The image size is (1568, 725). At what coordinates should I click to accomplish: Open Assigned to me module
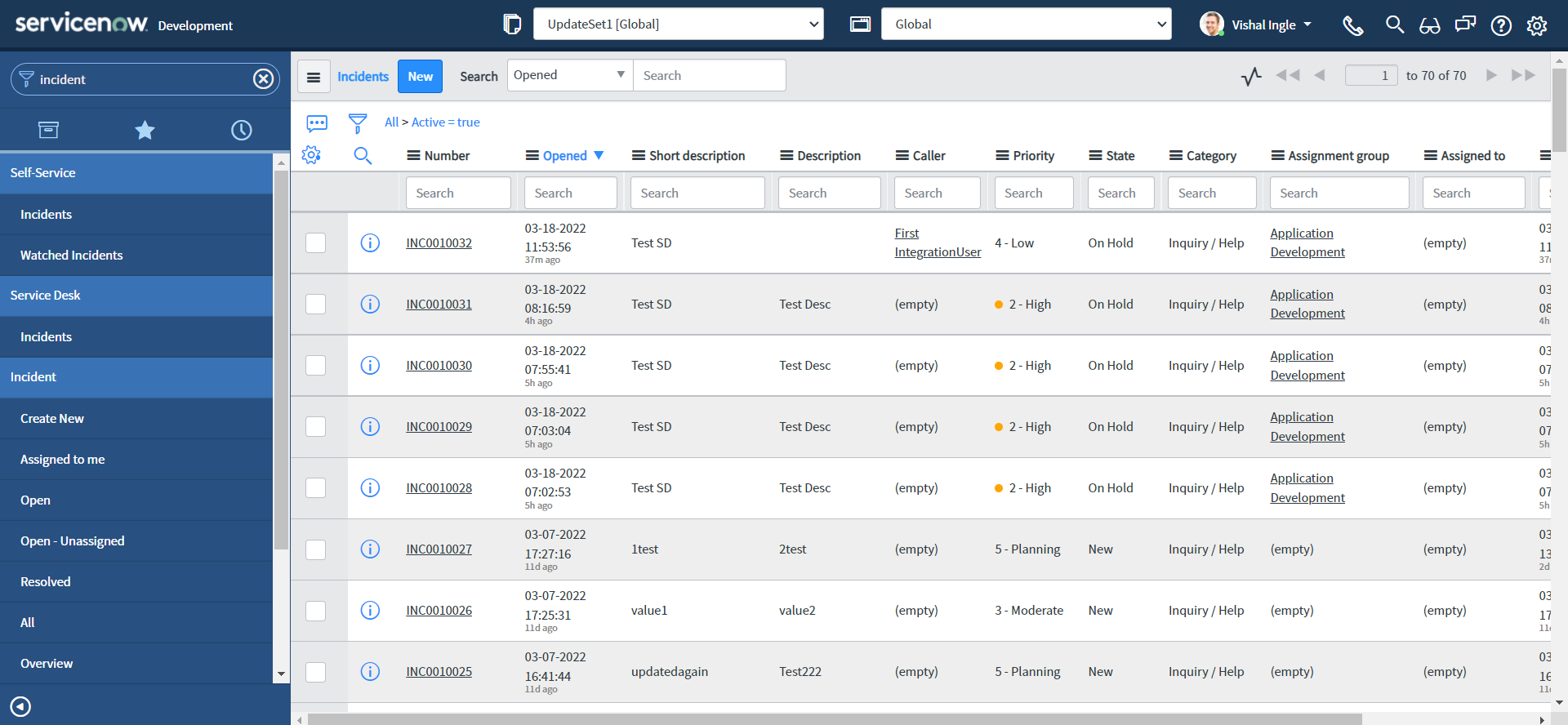tap(136, 460)
